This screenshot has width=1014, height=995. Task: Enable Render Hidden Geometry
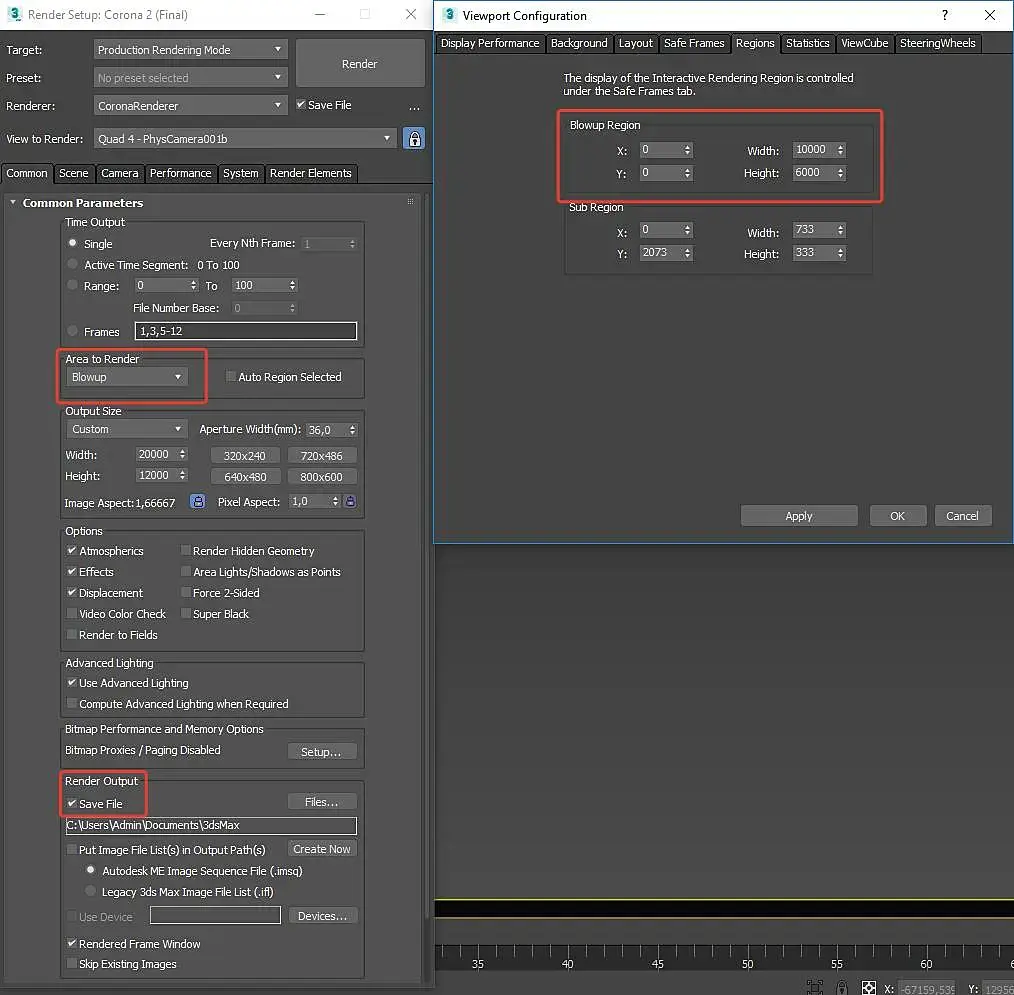point(186,550)
